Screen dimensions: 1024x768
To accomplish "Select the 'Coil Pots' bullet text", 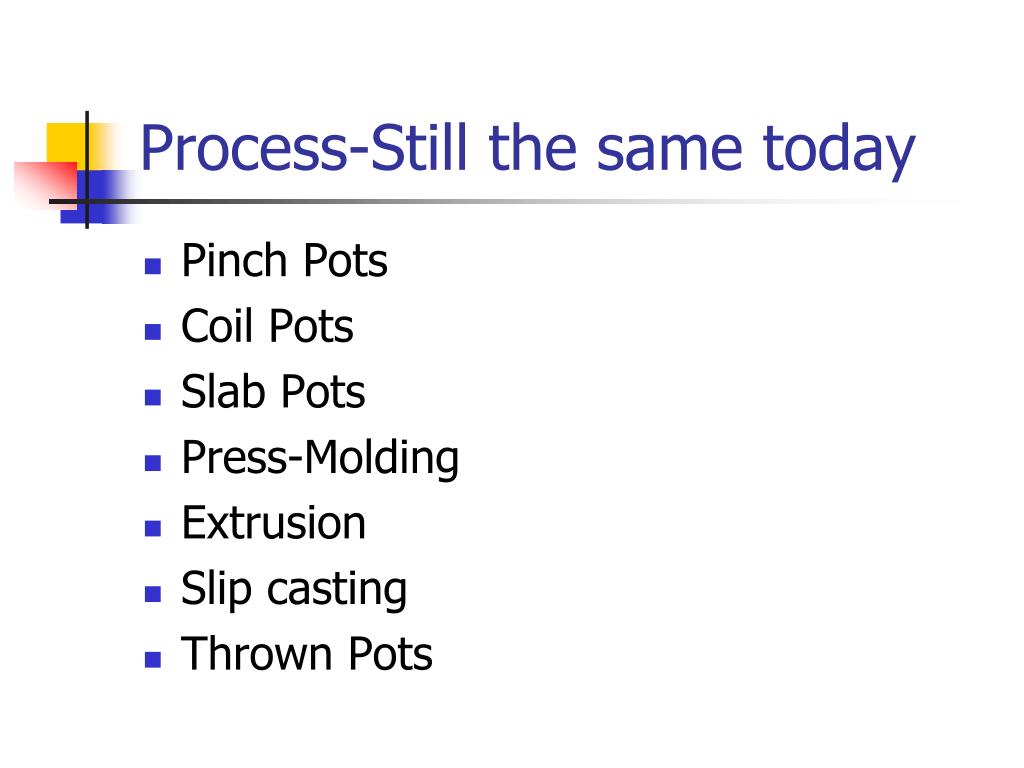I will pyautogui.click(x=267, y=326).
